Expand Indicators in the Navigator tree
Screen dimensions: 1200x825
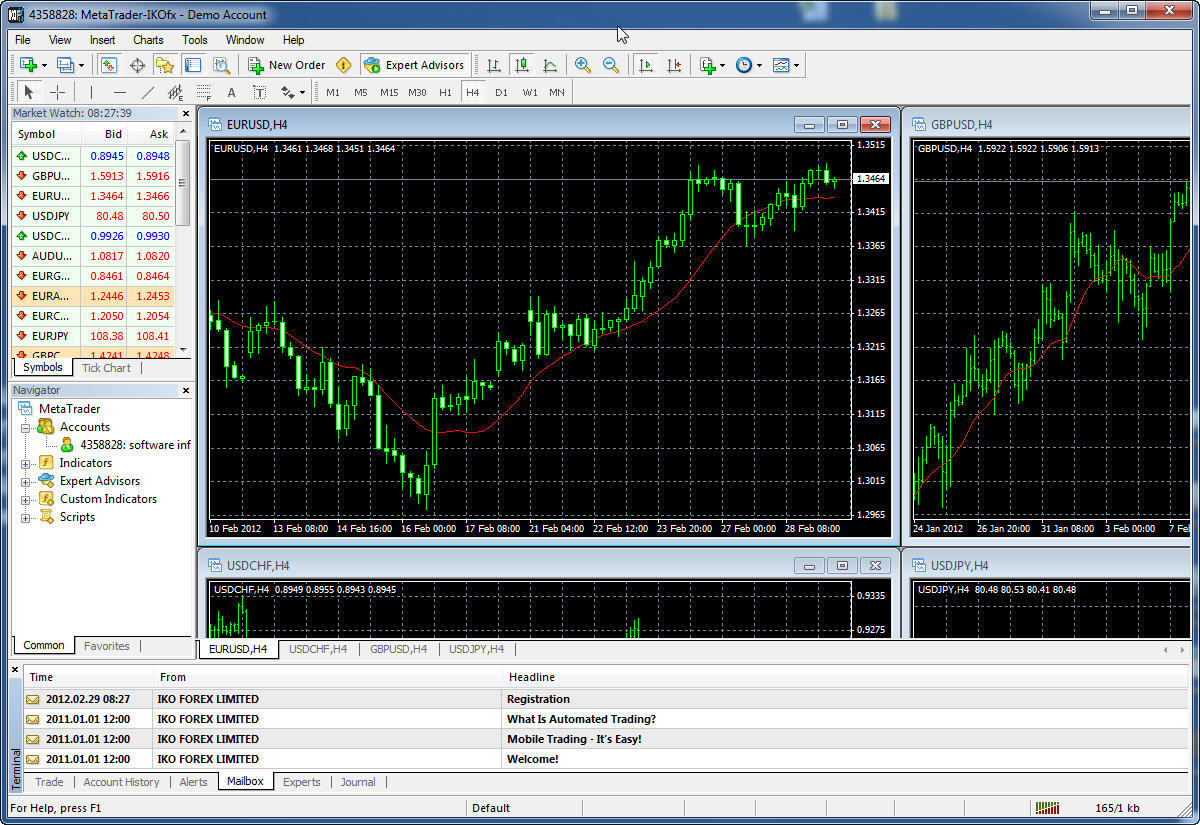point(24,462)
